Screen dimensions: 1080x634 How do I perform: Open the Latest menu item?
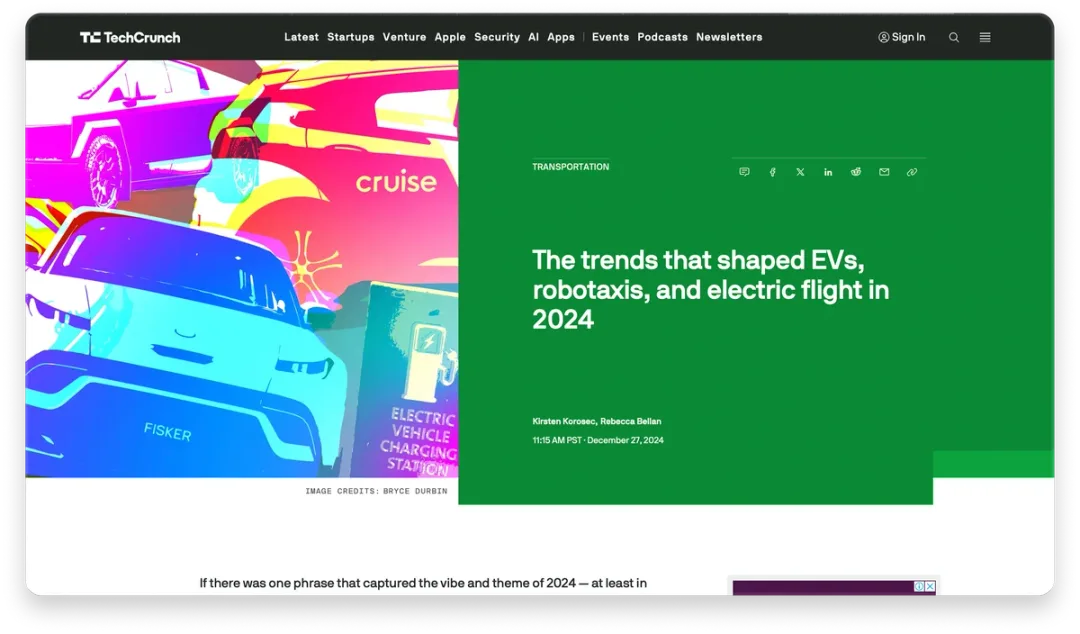click(301, 37)
